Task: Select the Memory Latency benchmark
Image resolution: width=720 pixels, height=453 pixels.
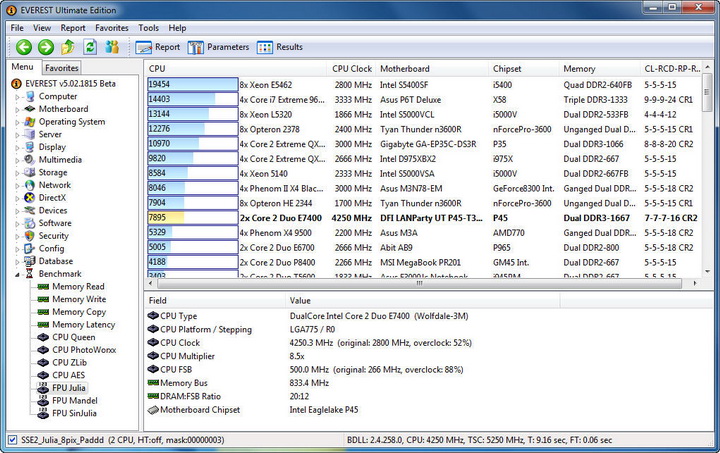Action: coord(84,324)
